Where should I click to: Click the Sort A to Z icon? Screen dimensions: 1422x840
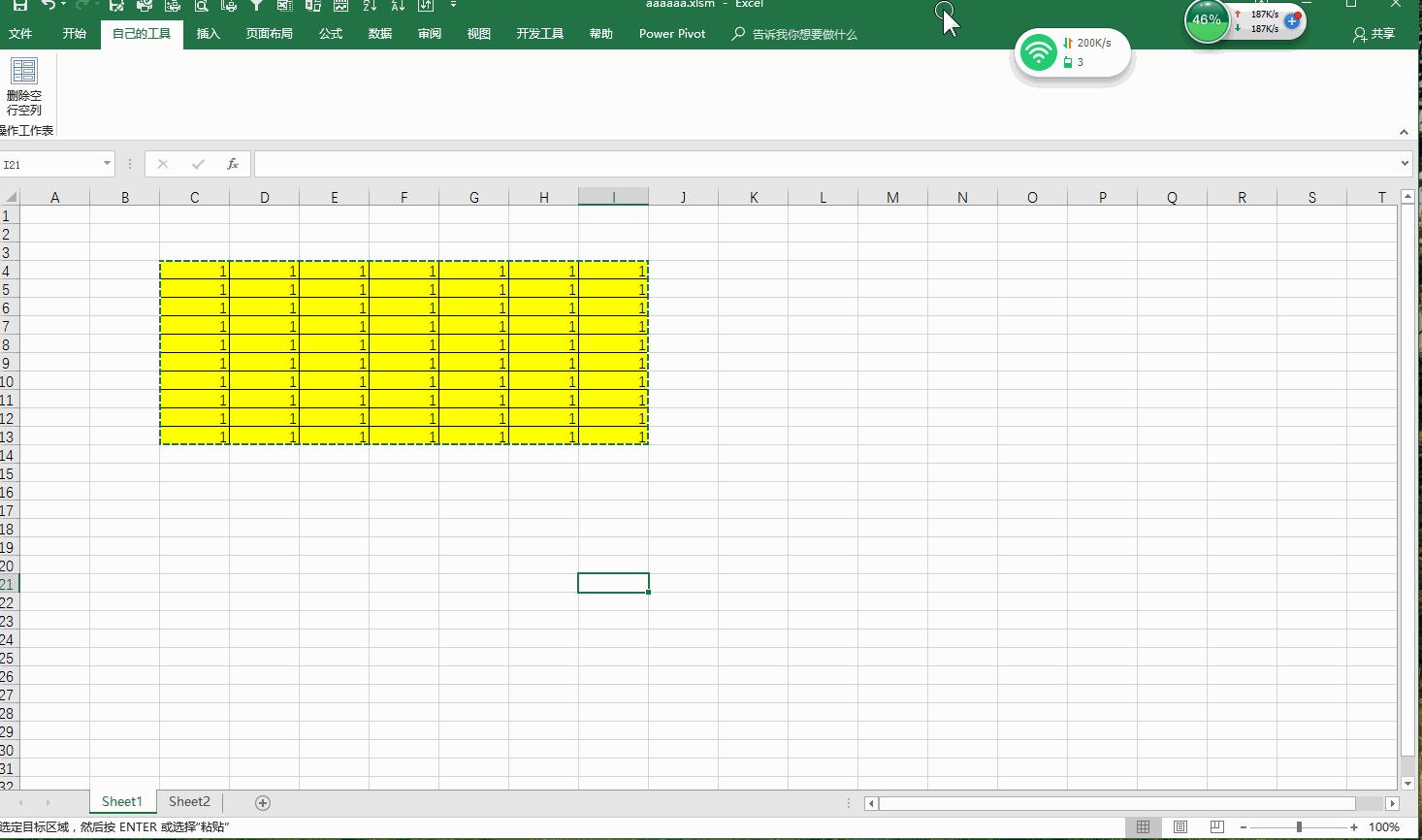pyautogui.click(x=370, y=6)
